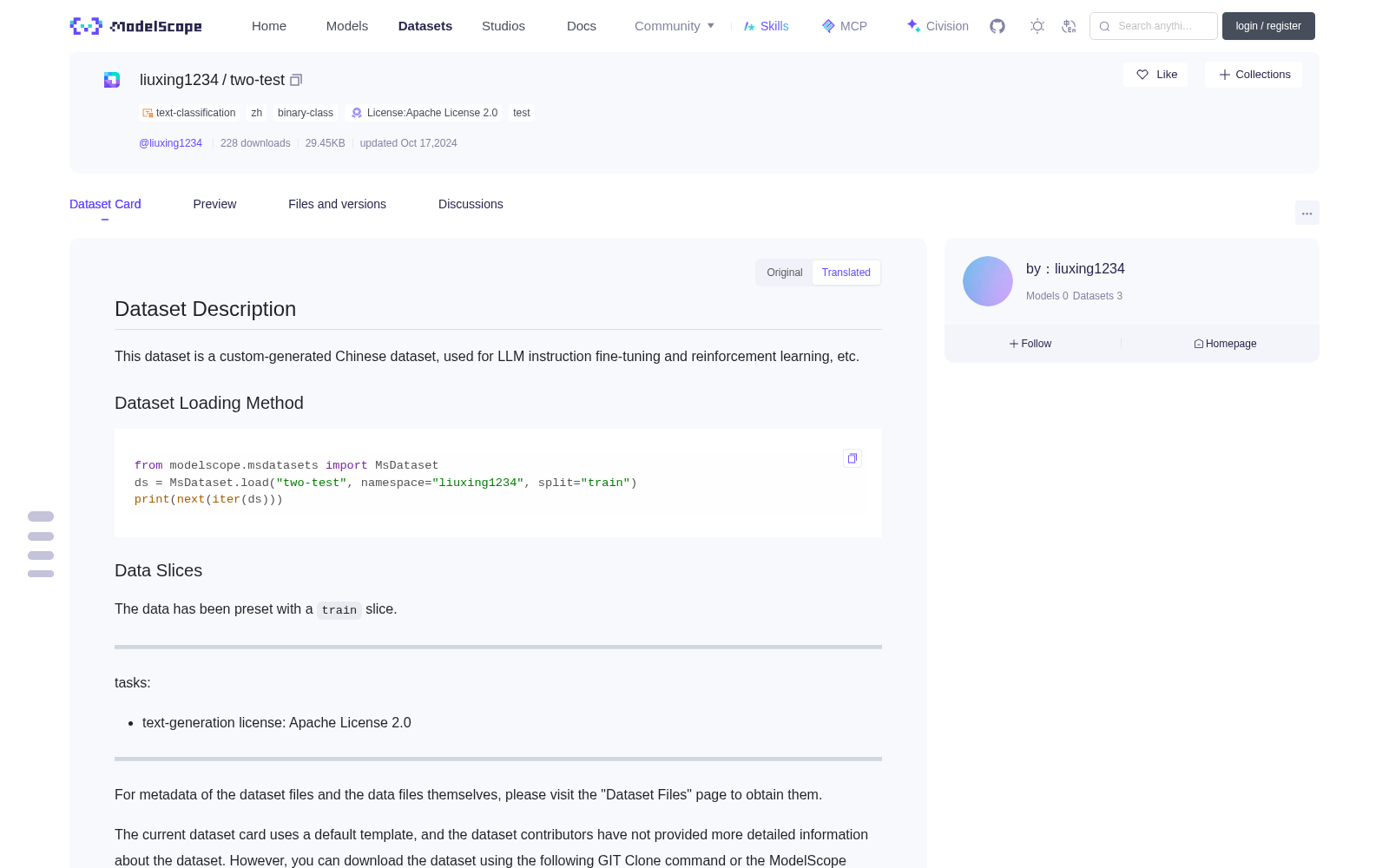Toggle the light/dark theme sun icon
The image size is (1389, 868).
pyautogui.click(x=1037, y=26)
